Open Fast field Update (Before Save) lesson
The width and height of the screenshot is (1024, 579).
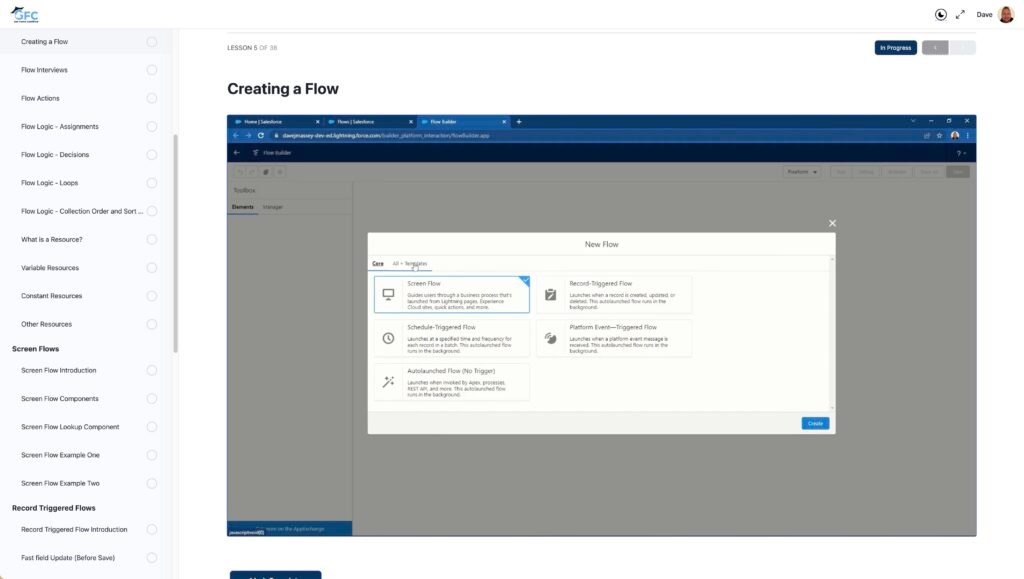(68, 558)
